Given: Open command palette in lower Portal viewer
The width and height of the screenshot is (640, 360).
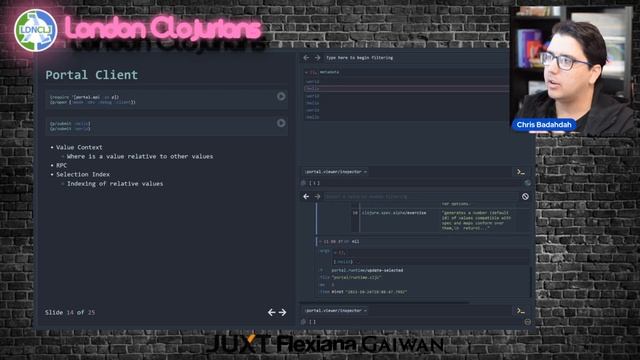Looking at the screenshot, I should click(x=520, y=311).
